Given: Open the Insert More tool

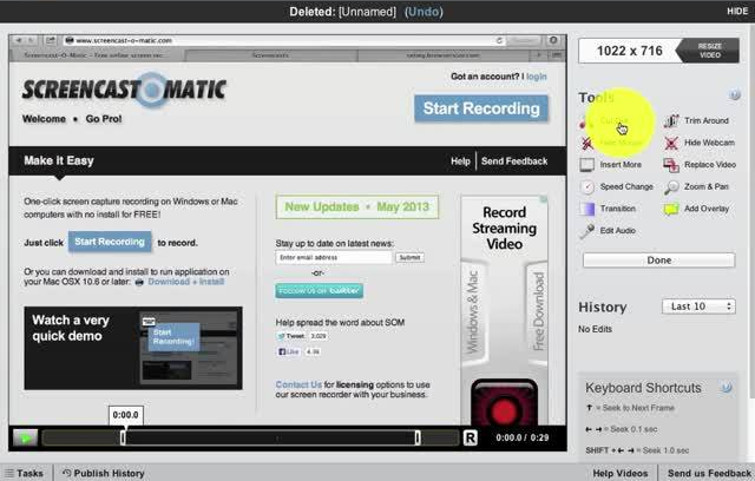Looking at the screenshot, I should [x=611, y=165].
